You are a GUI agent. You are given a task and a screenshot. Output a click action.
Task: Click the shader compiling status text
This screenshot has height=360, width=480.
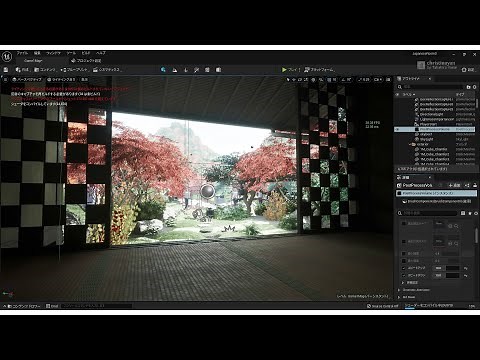point(429,305)
